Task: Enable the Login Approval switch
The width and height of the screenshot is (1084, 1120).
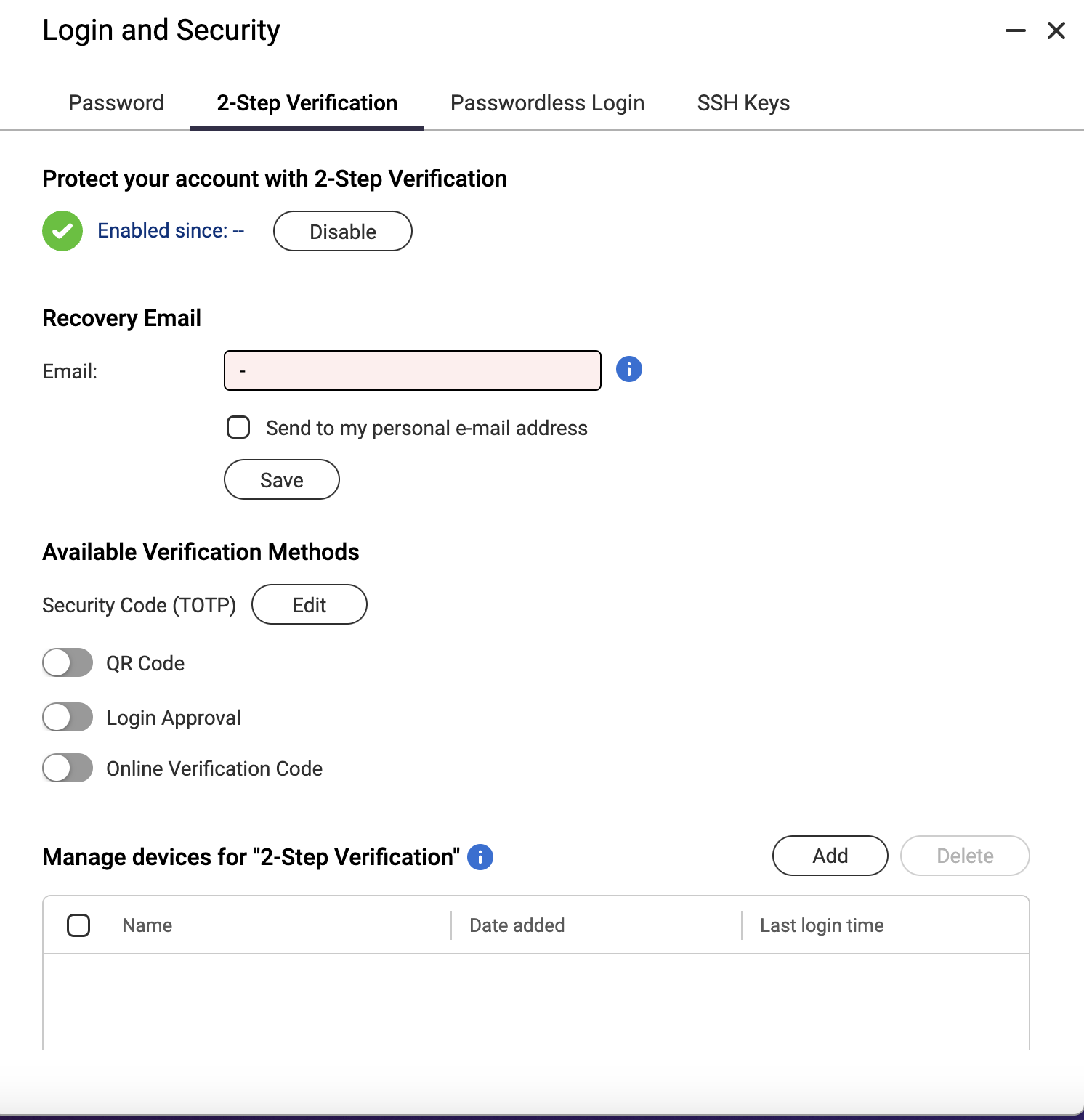Action: coord(68,717)
